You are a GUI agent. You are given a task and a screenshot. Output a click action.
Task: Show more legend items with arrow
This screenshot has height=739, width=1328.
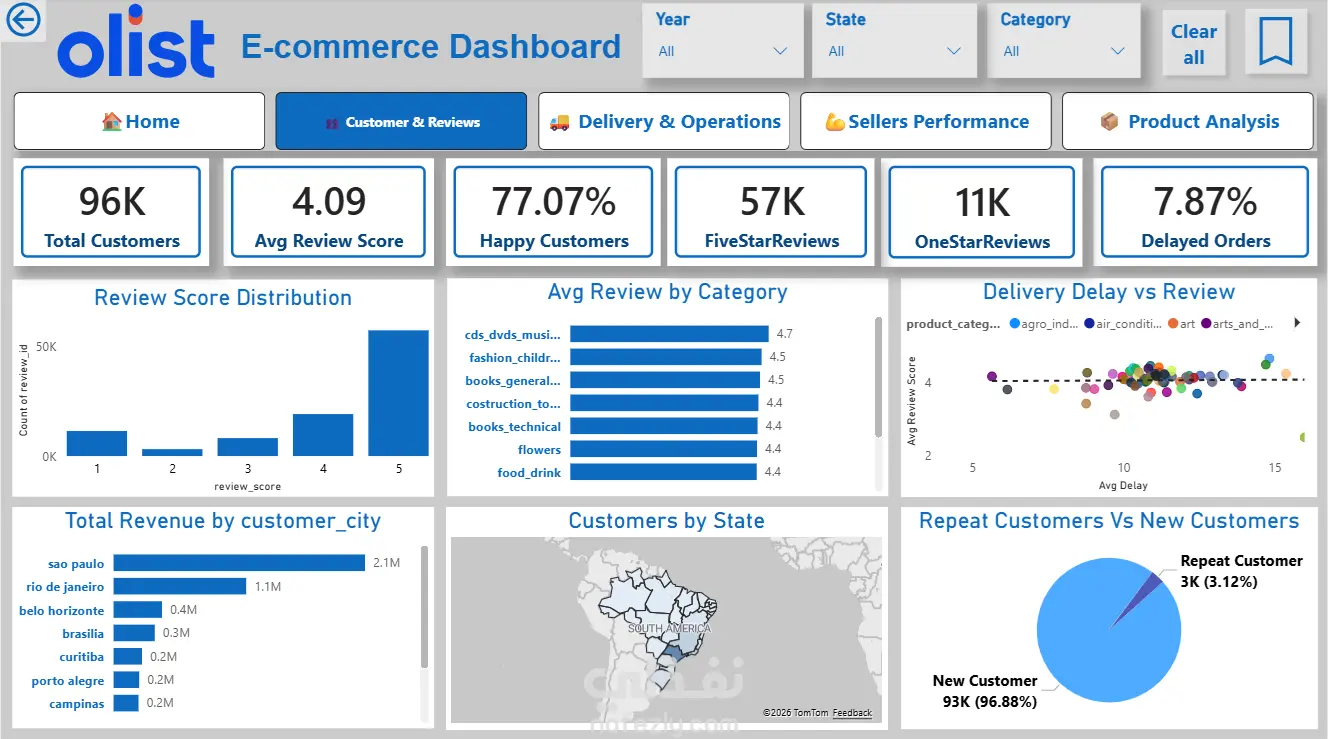(x=1297, y=323)
